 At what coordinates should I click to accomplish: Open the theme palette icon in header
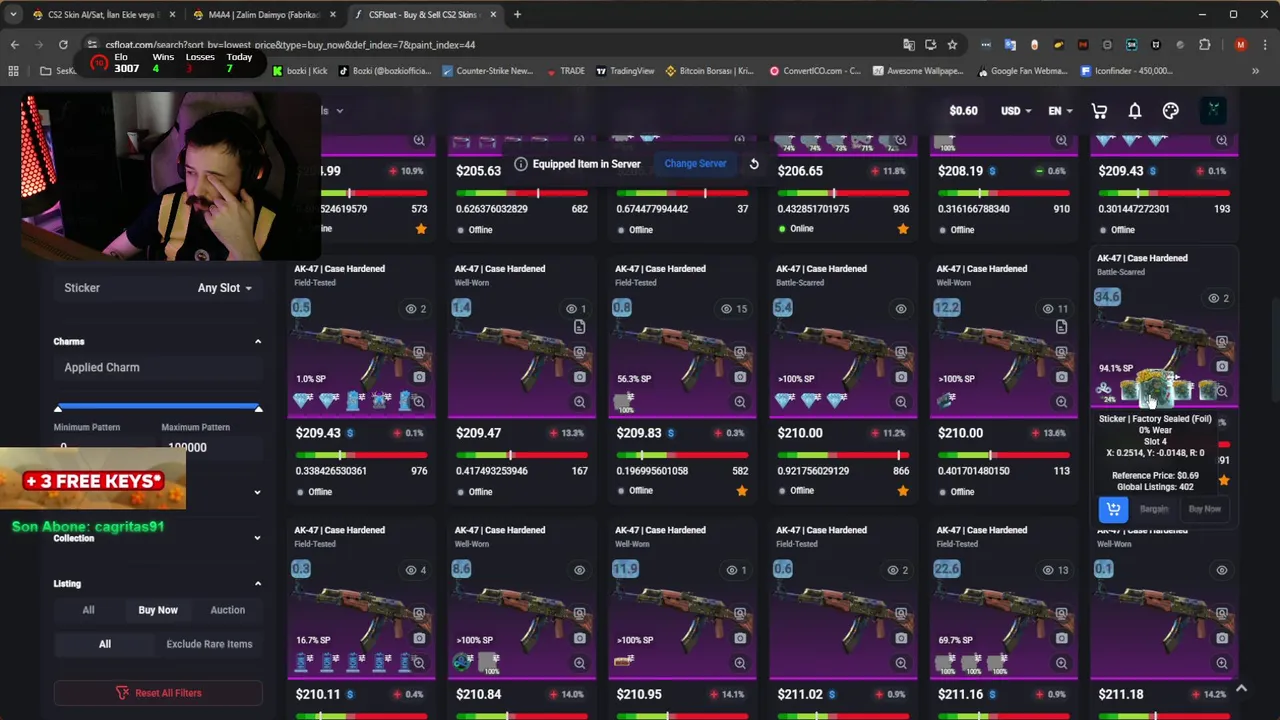pyautogui.click(x=1171, y=111)
